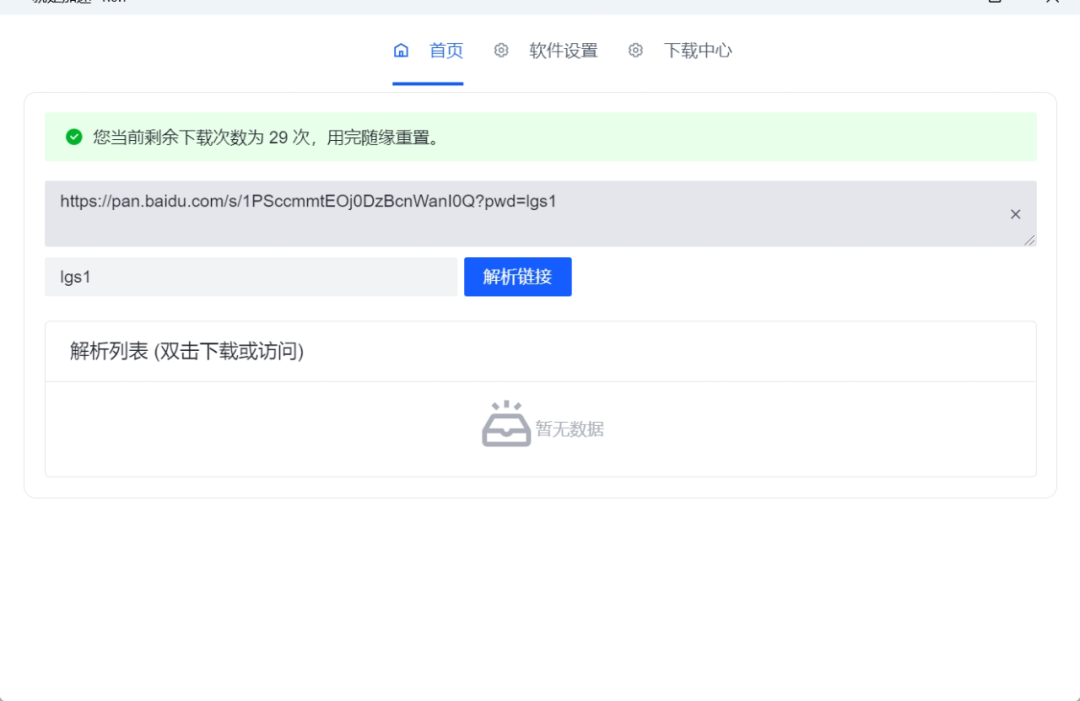Viewport: 1080px width, 701px height.
Task: Click the textarea resize handle corner
Action: [1030, 240]
